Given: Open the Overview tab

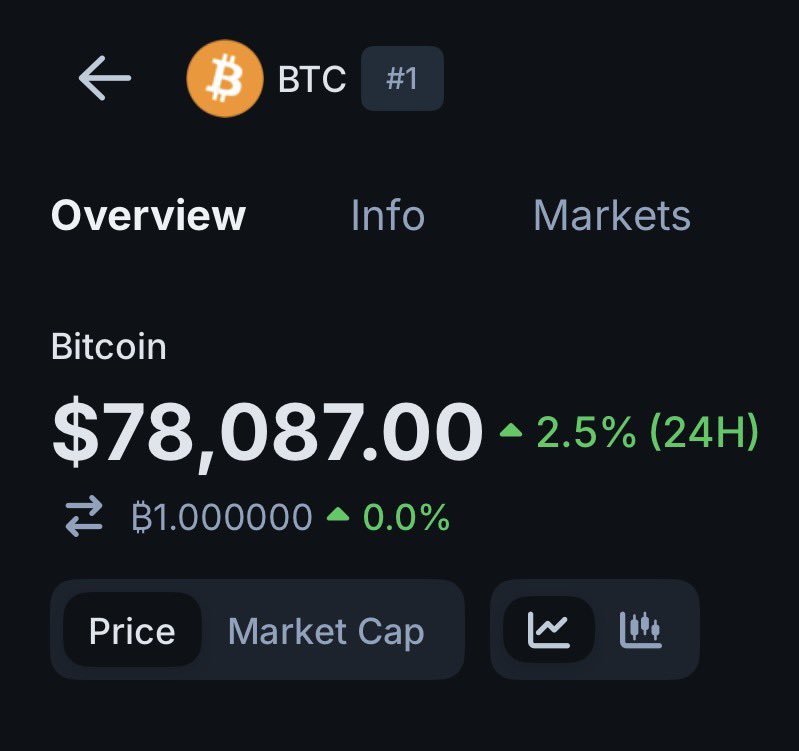Looking at the screenshot, I should tap(148, 216).
